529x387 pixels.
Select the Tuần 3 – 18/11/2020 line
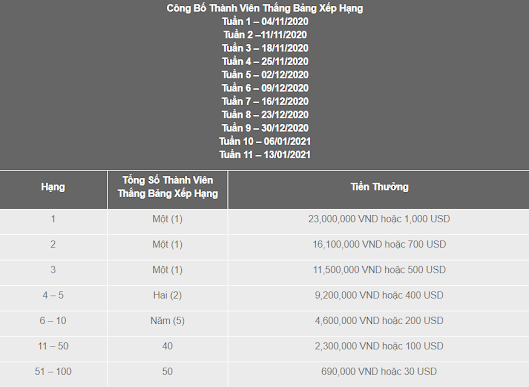(265, 48)
